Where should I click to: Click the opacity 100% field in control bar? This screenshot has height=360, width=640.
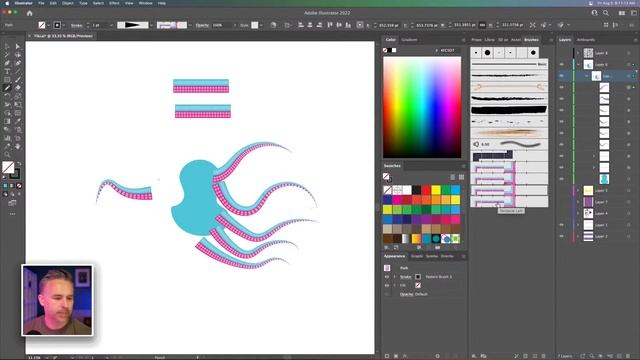221,25
